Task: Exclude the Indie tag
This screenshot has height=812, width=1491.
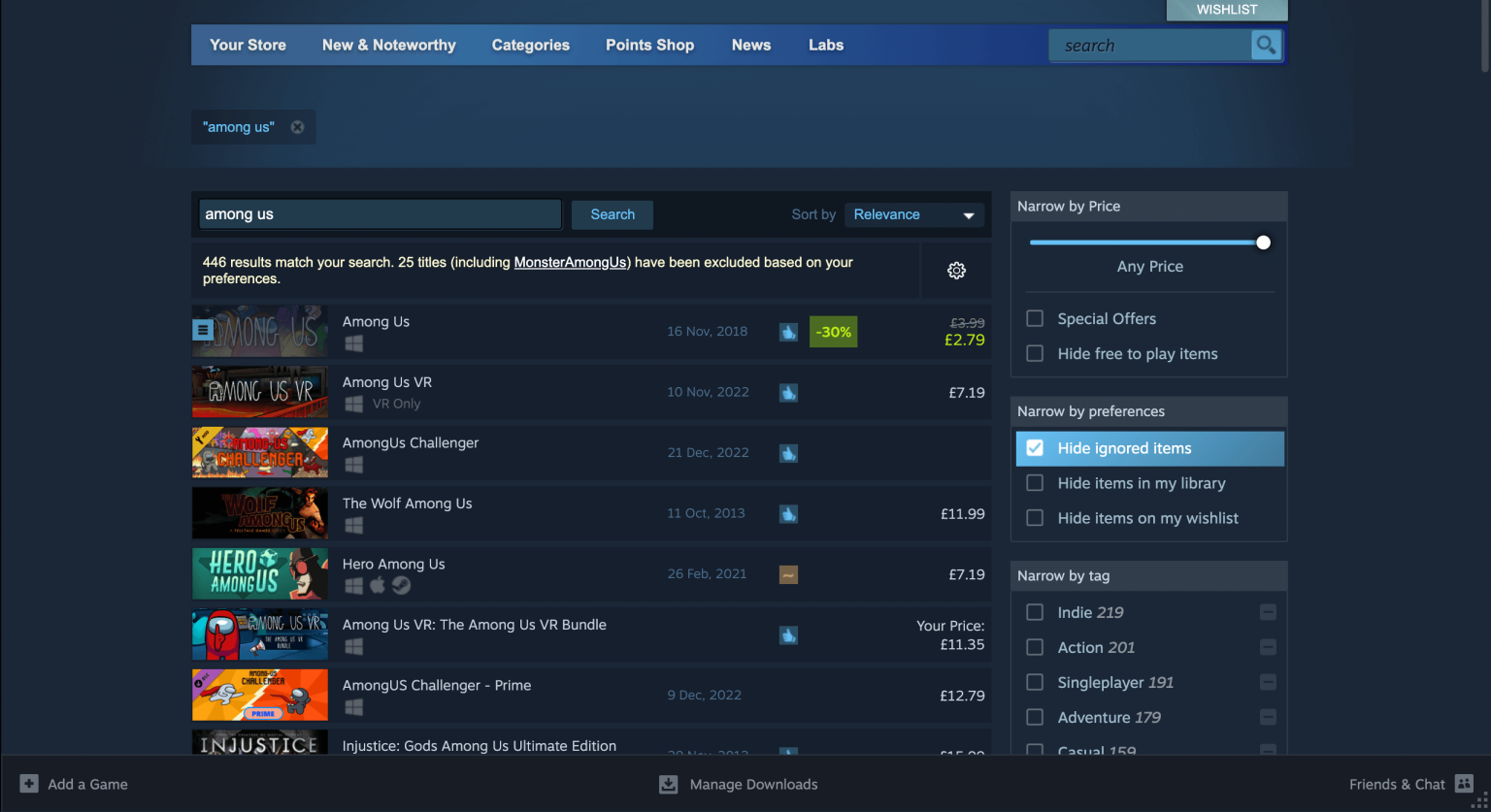Action: point(1268,612)
